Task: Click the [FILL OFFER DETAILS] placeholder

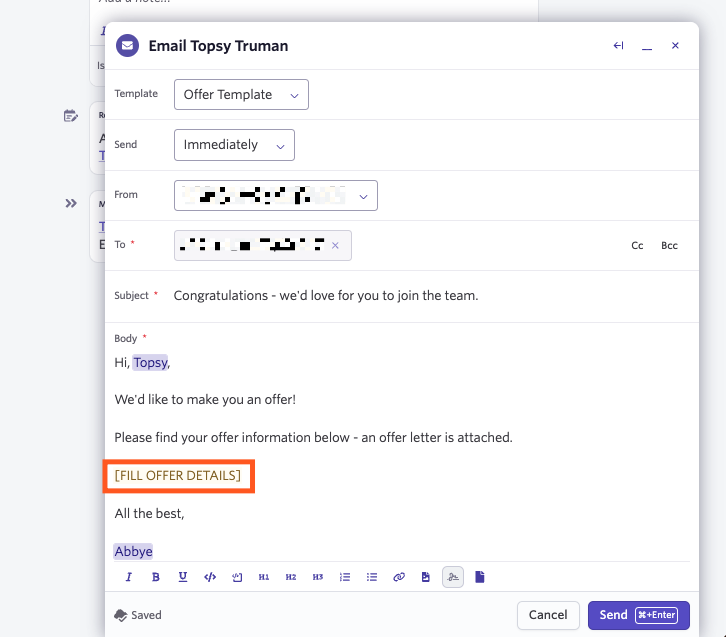Action: tap(178, 475)
